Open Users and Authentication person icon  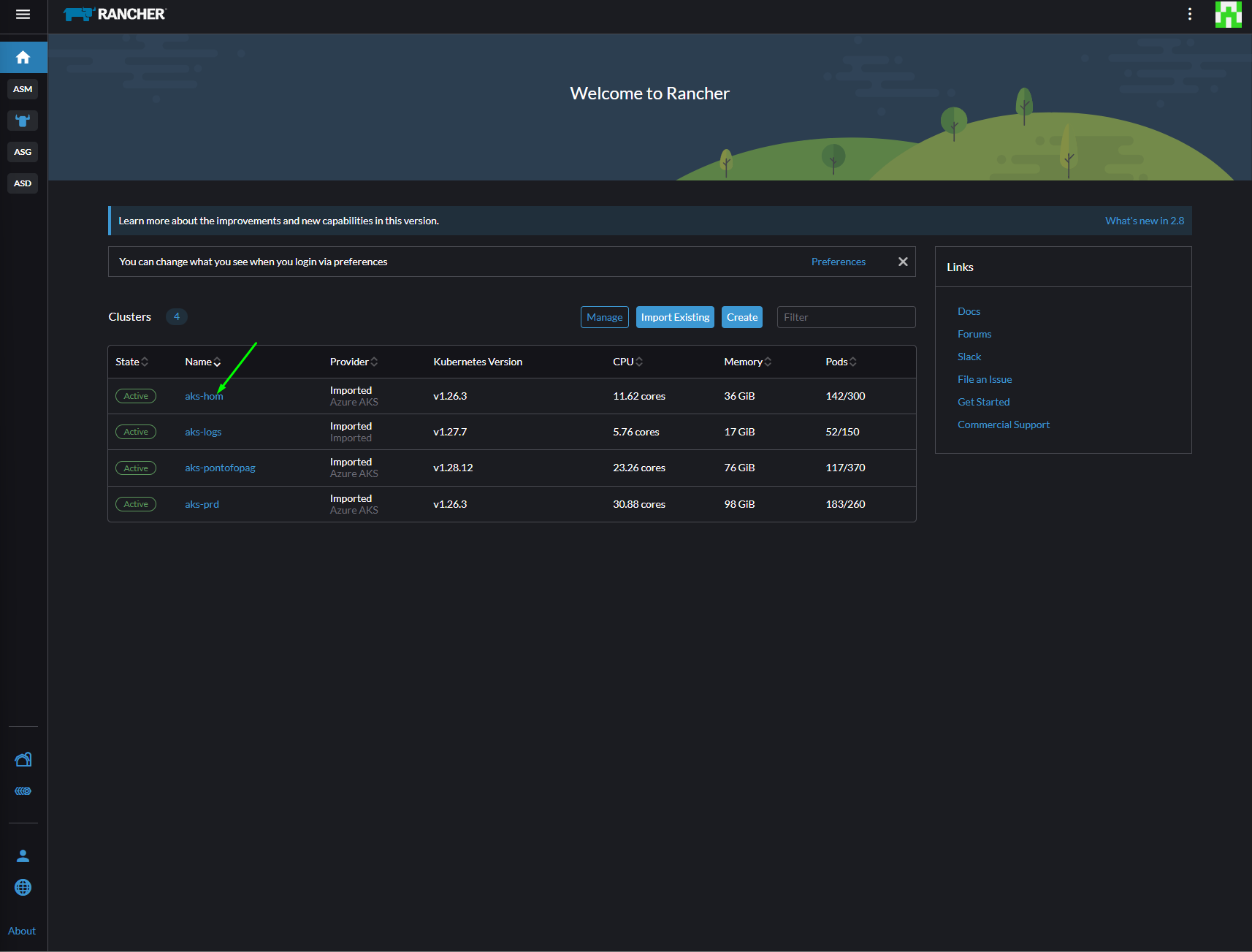click(x=23, y=856)
